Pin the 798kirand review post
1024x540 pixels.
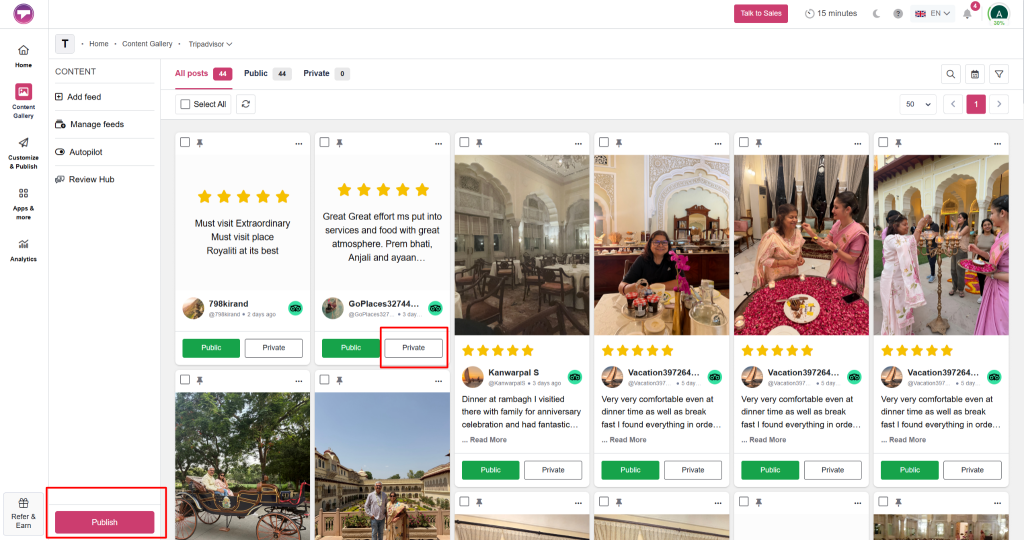tap(200, 142)
